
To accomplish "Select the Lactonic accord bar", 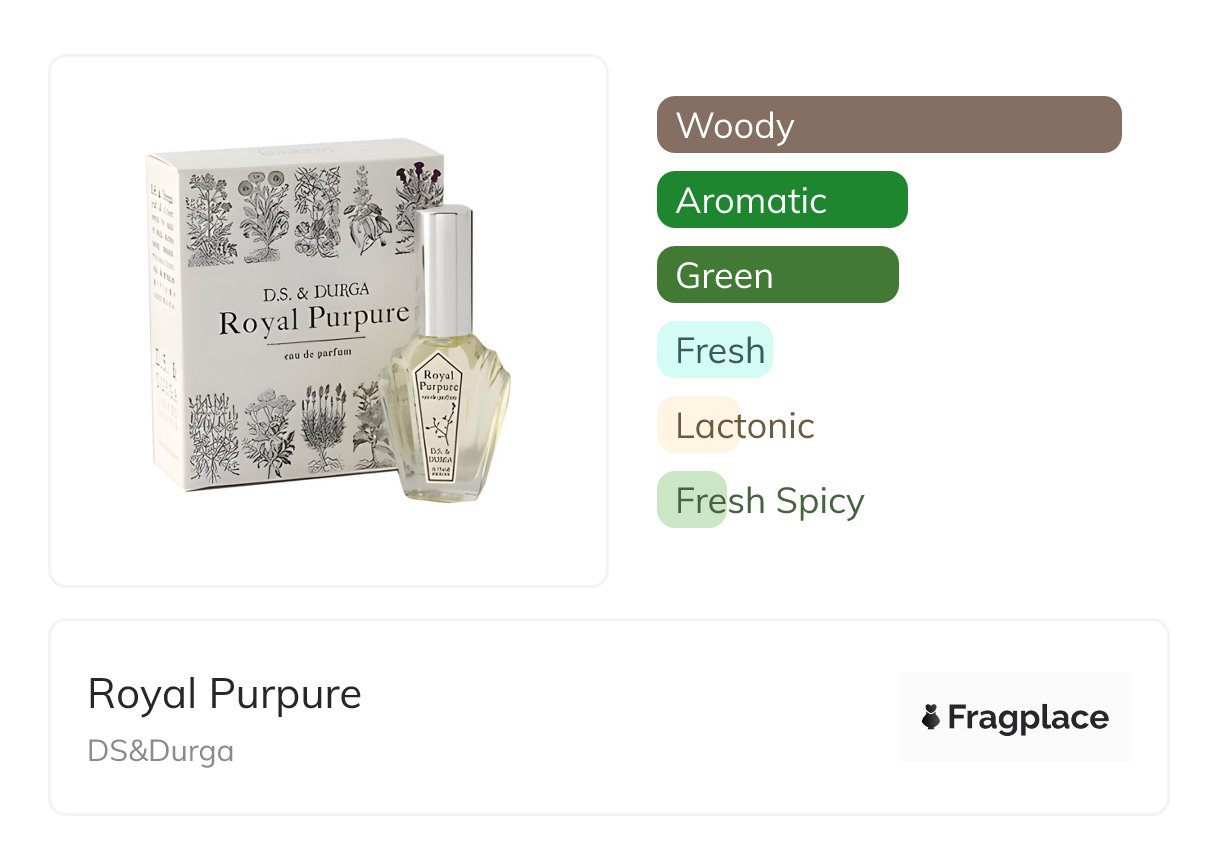I will 698,425.
